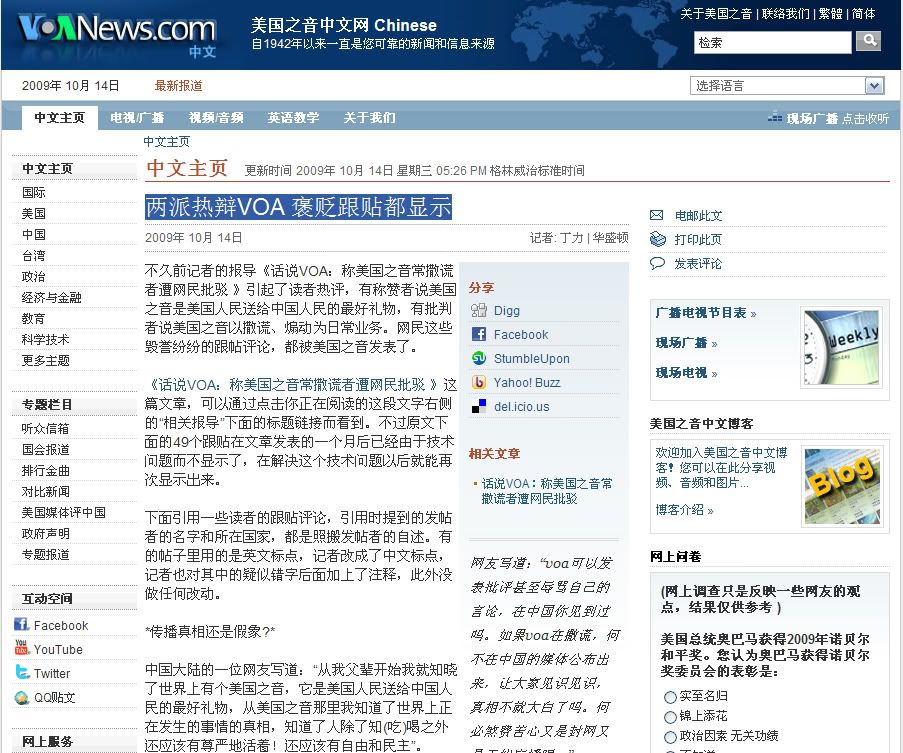Click the 打印此页 printer icon
Image resolution: width=903 pixels, height=753 pixels.
[x=657, y=240]
